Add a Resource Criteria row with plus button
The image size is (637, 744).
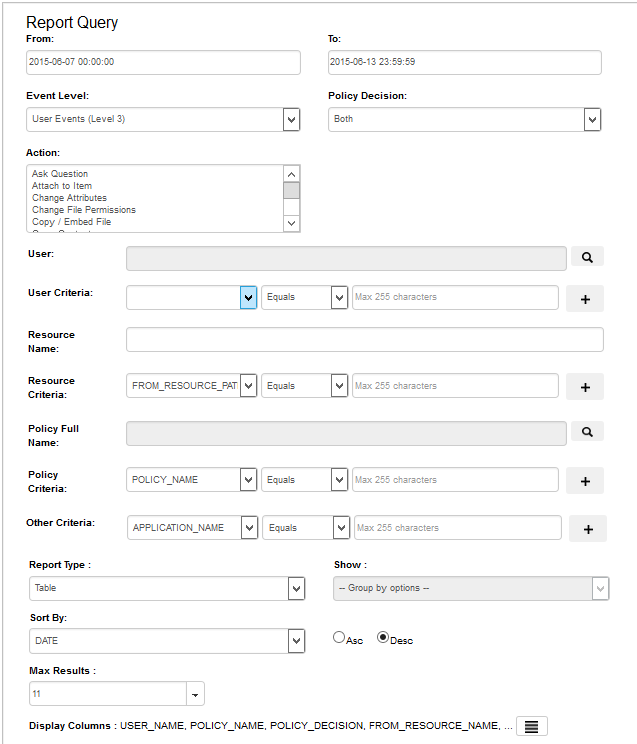[x=585, y=387]
